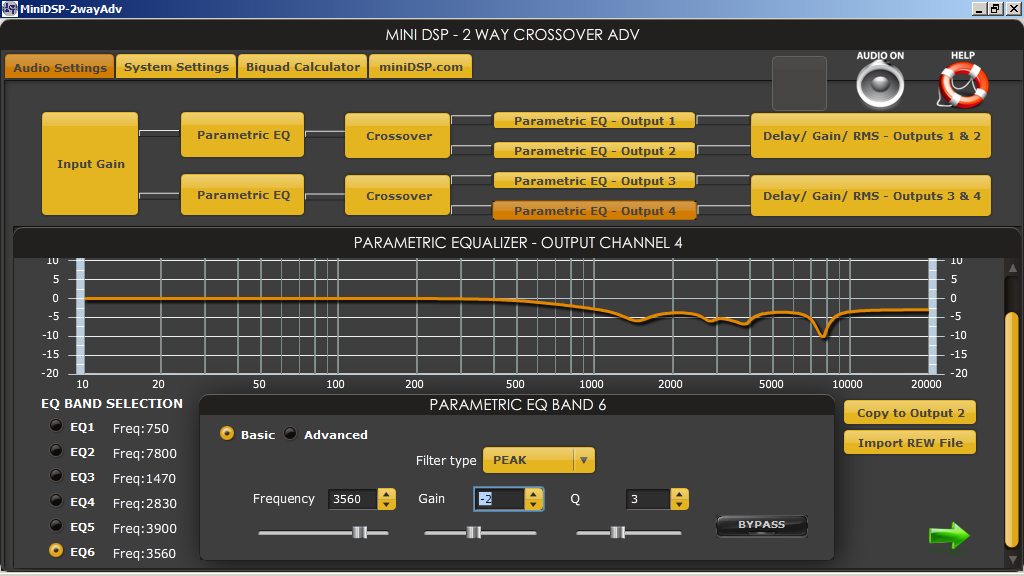This screenshot has width=1024, height=576.
Task: Click the Input Gain block
Action: [90, 164]
